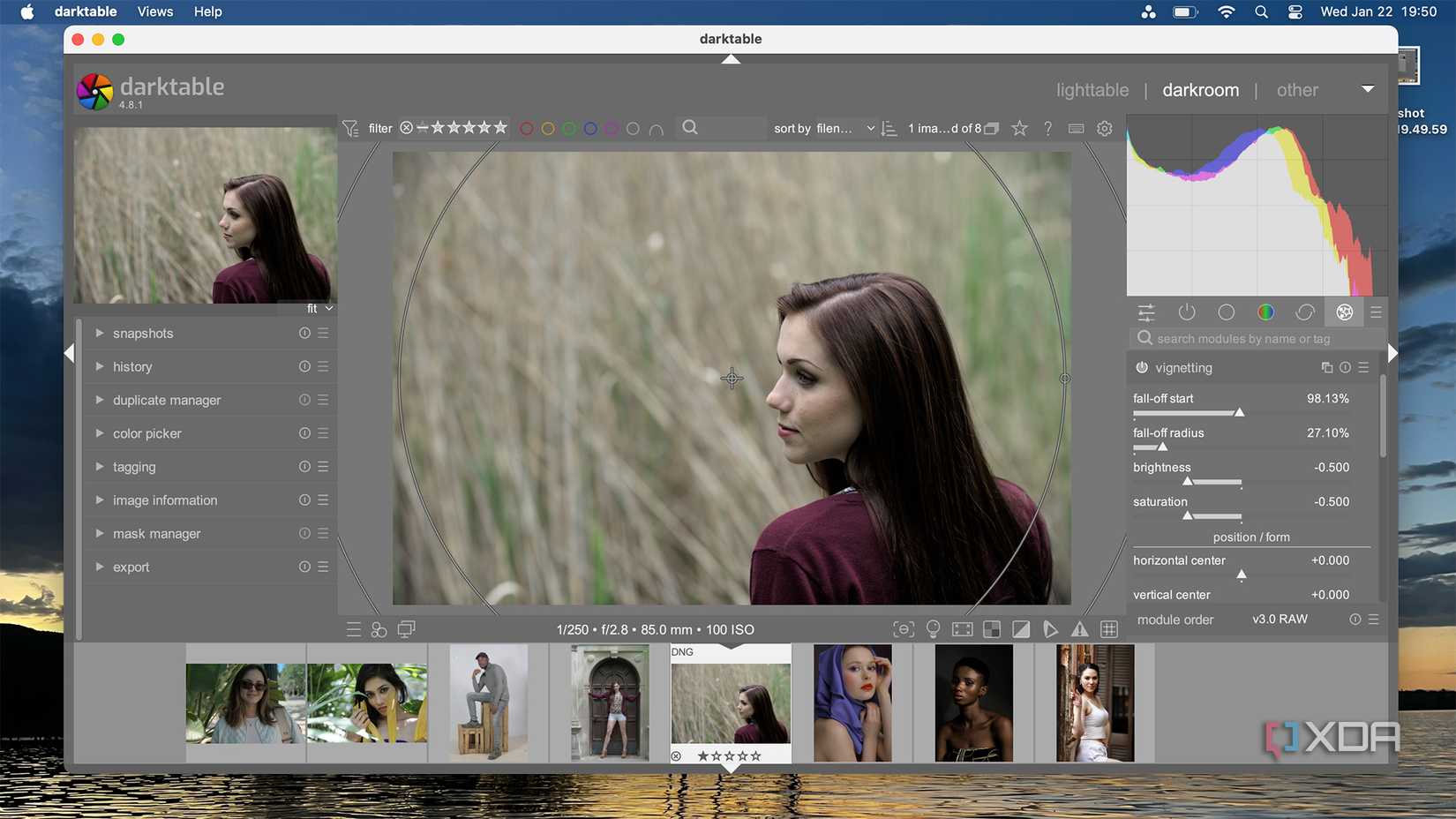Open the fit zoom dropdown
Viewport: 1456px width, 819px height.
click(315, 308)
